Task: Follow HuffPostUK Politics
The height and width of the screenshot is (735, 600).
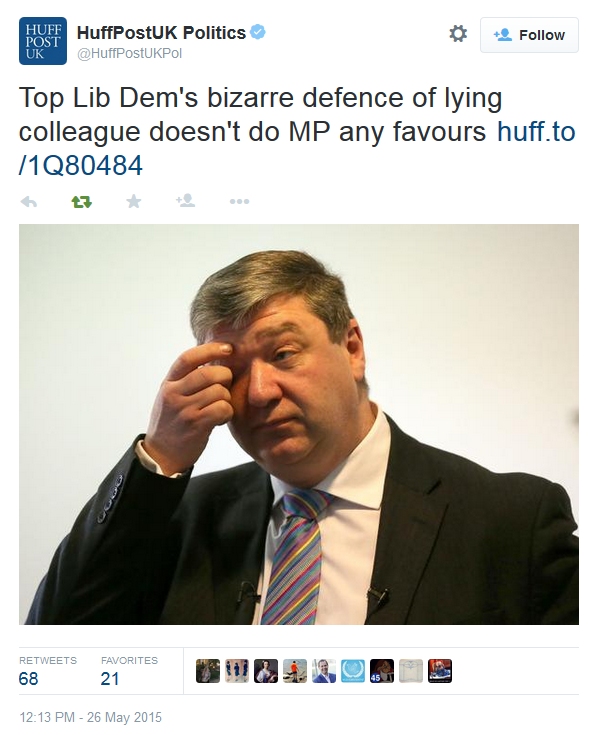Action: coord(529,35)
